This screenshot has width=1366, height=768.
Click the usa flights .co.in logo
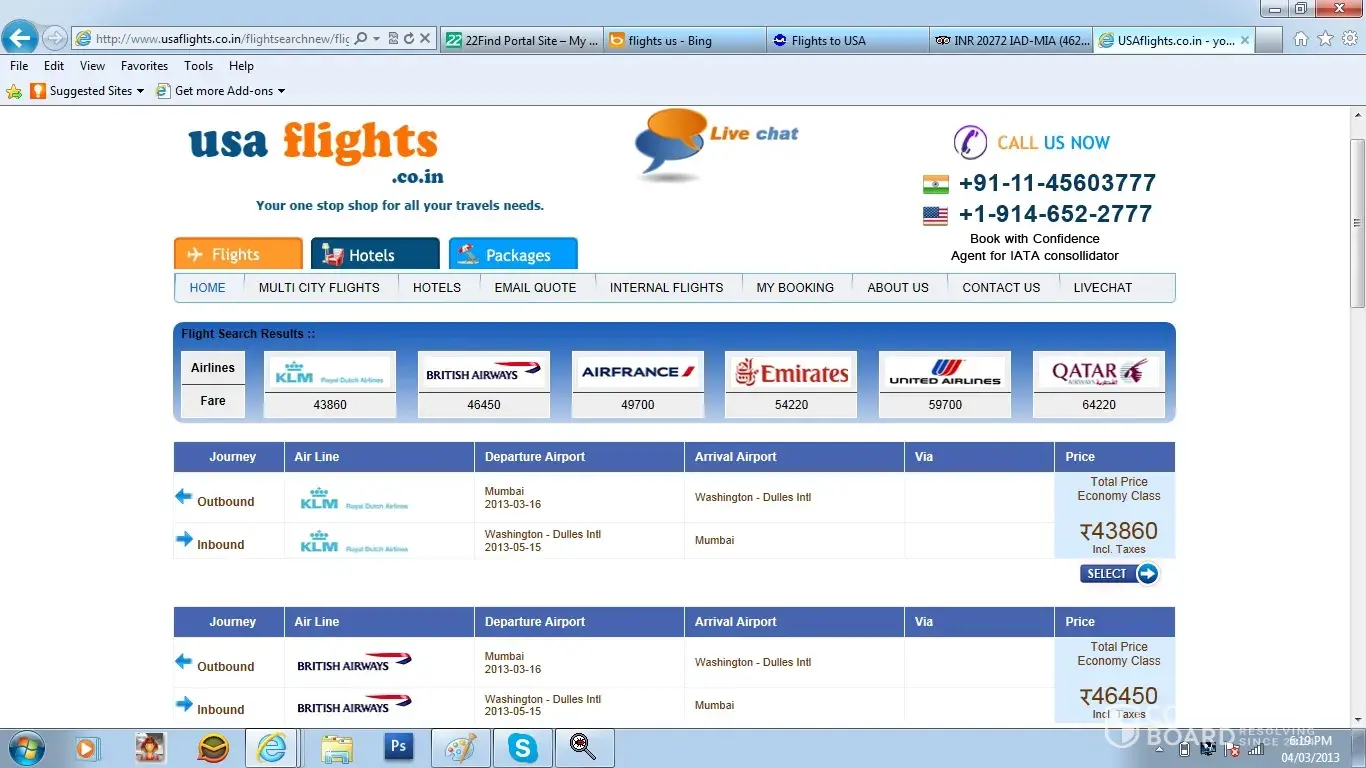coord(314,152)
